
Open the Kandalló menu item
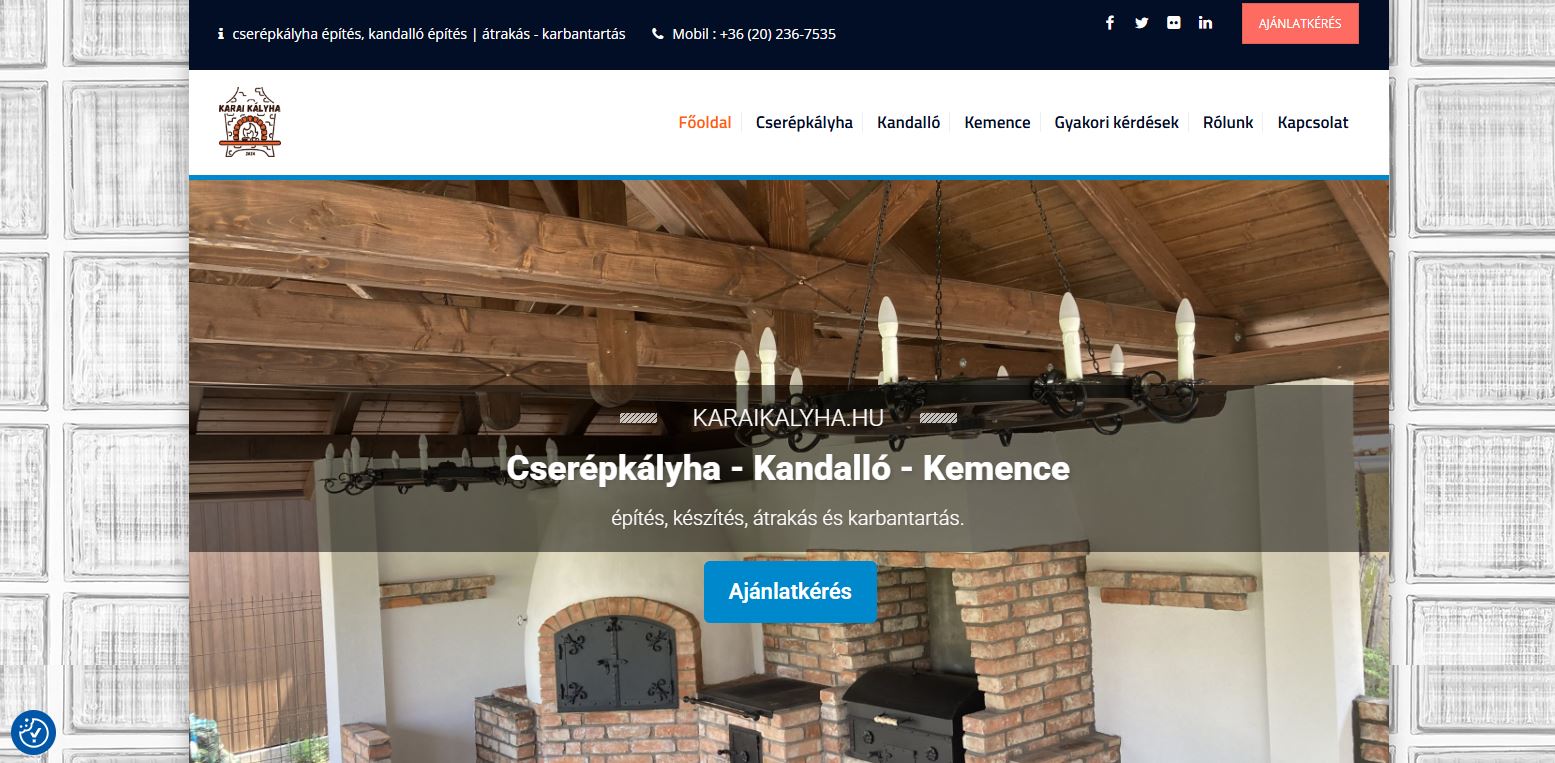[908, 123]
